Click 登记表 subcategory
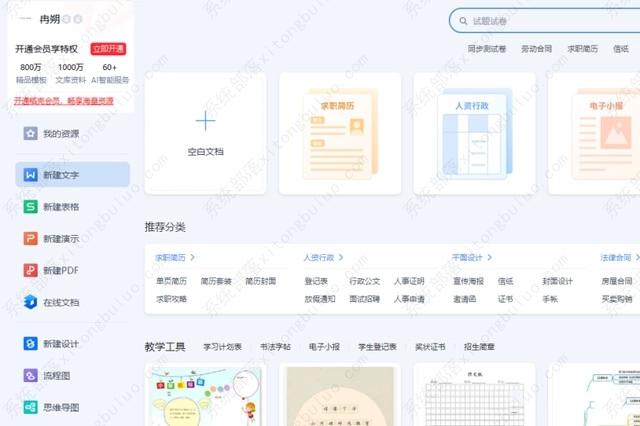The width and height of the screenshot is (640, 426). tap(316, 281)
